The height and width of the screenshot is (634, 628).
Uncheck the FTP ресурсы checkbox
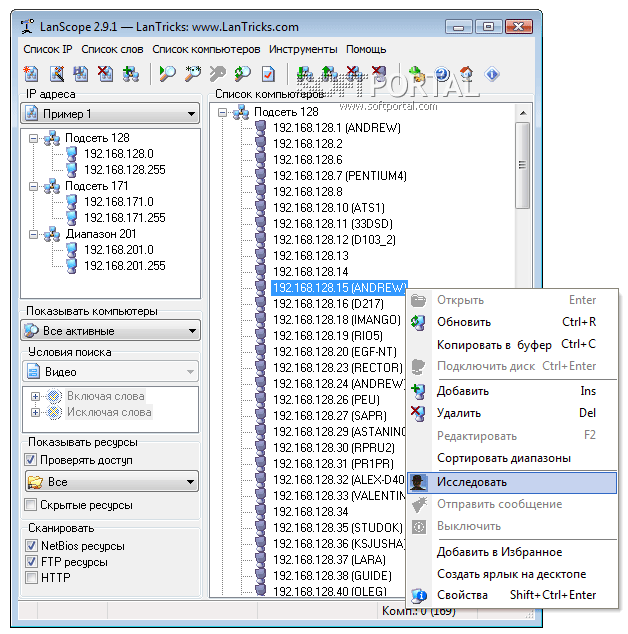[x=31, y=561]
